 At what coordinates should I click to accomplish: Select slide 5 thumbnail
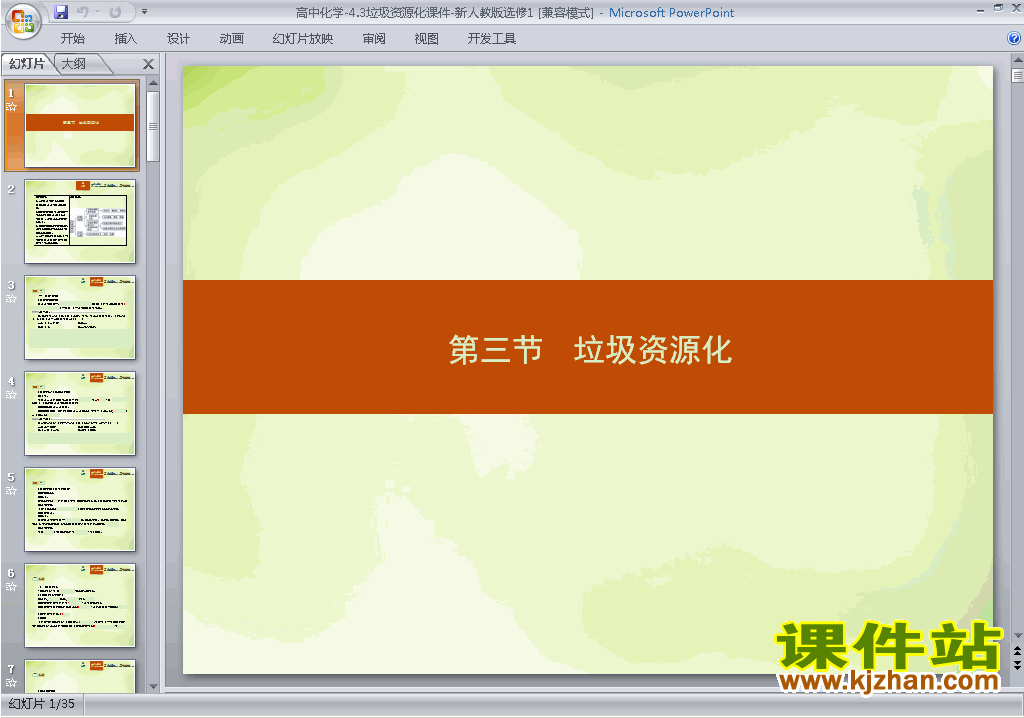(80, 510)
